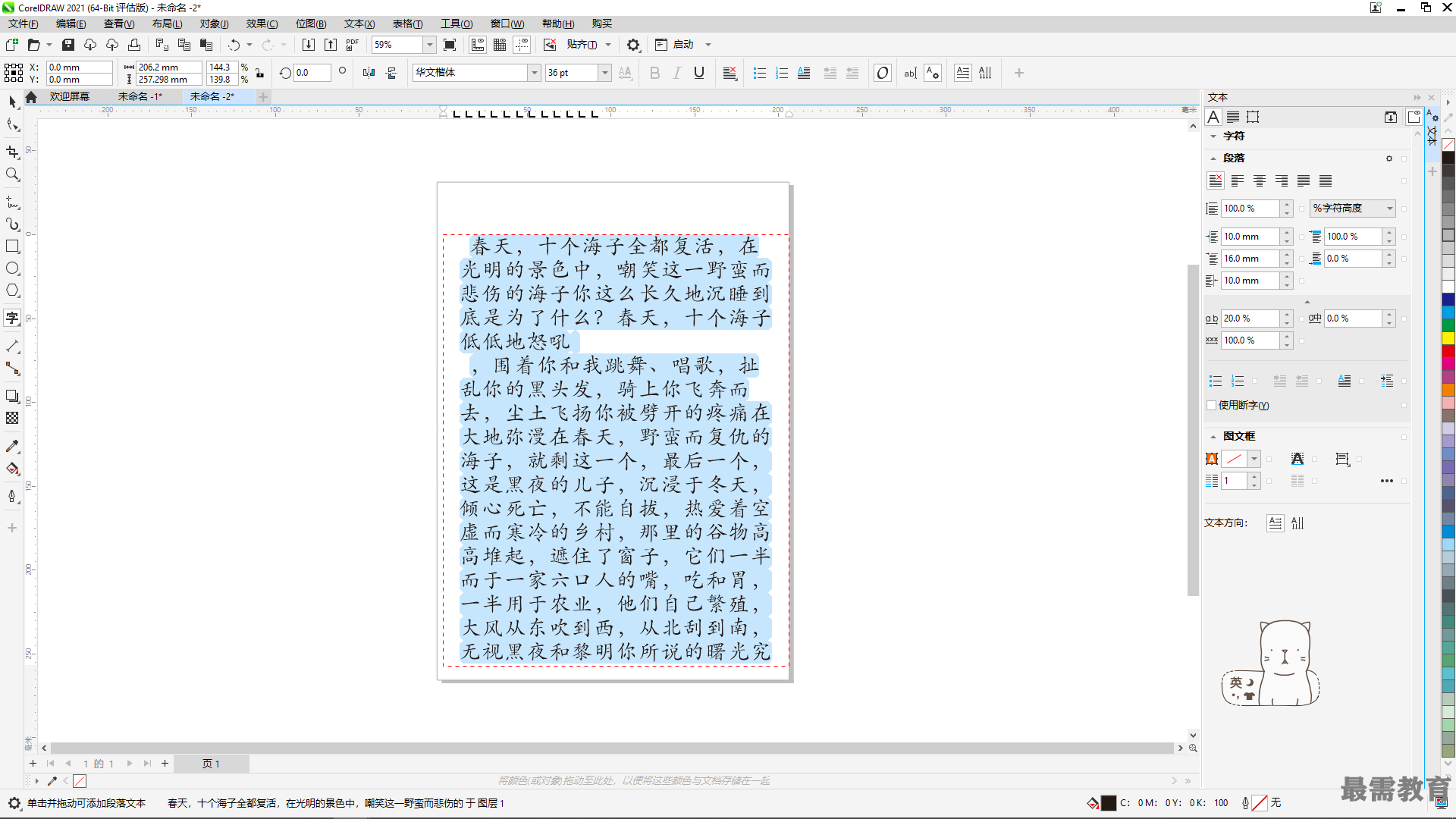This screenshot has width=1456, height=819.
Task: Open the 贴齐 snap dropdown
Action: point(608,45)
